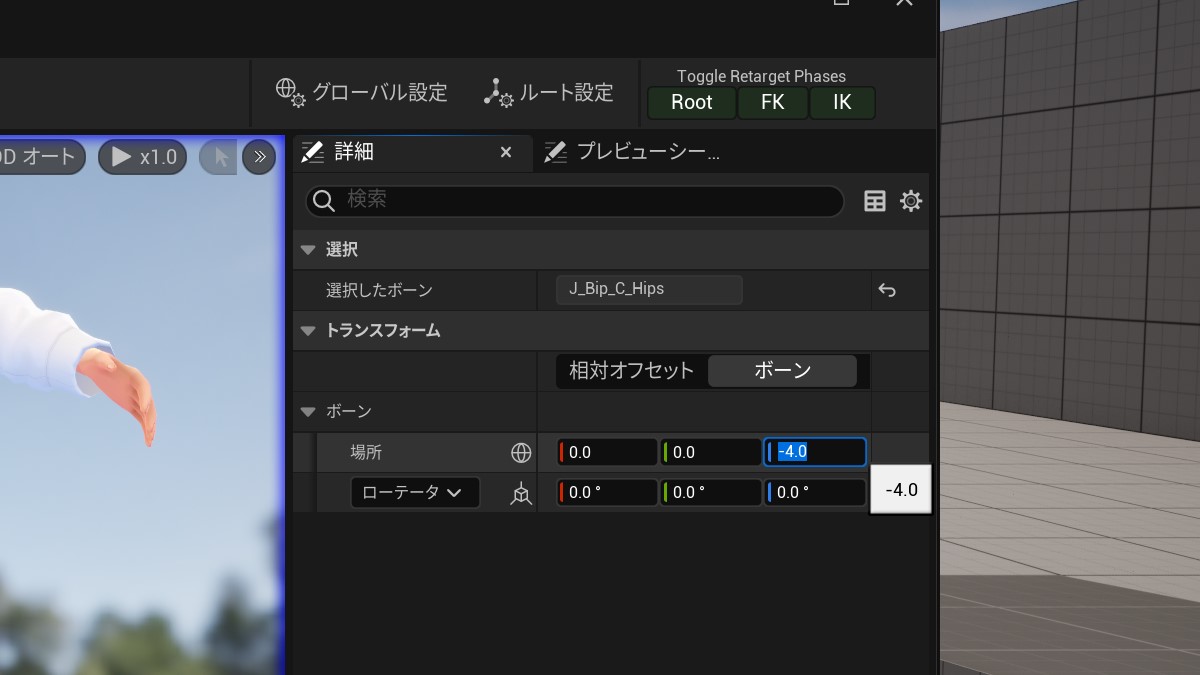The width and height of the screenshot is (1200, 675).
Task: Toggle local space icon for rotation
Action: (521, 493)
